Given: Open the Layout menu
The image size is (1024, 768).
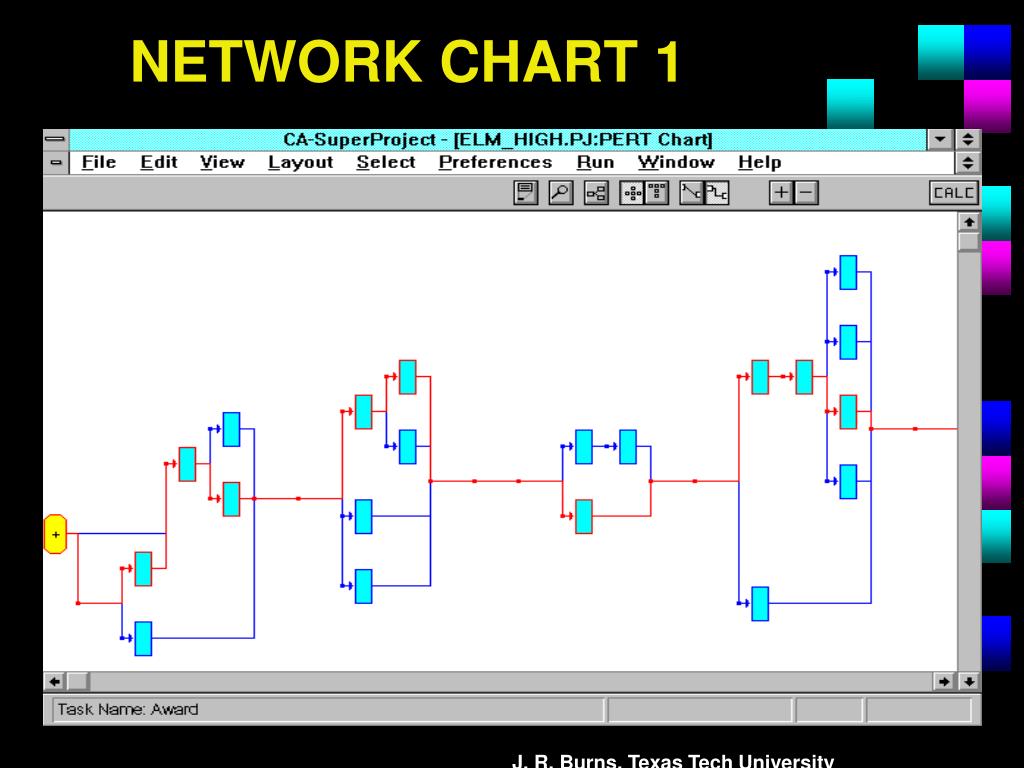Looking at the screenshot, I should click(x=300, y=162).
